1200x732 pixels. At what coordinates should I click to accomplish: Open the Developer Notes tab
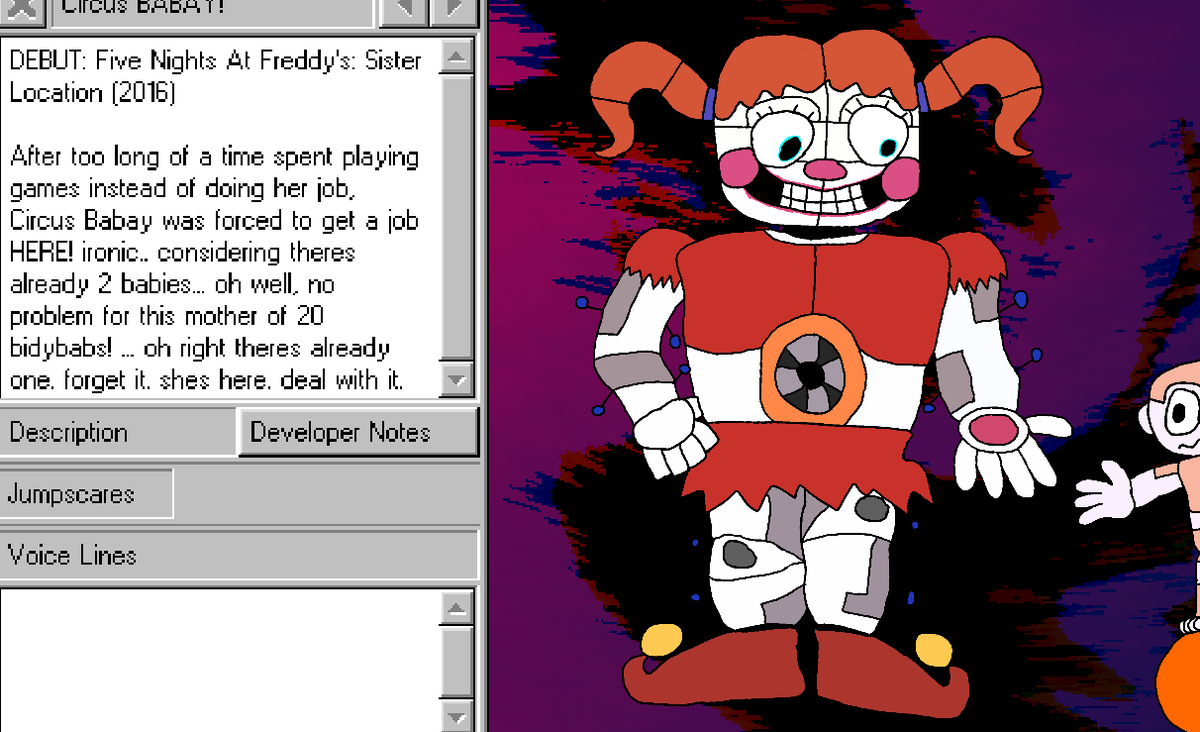click(358, 432)
